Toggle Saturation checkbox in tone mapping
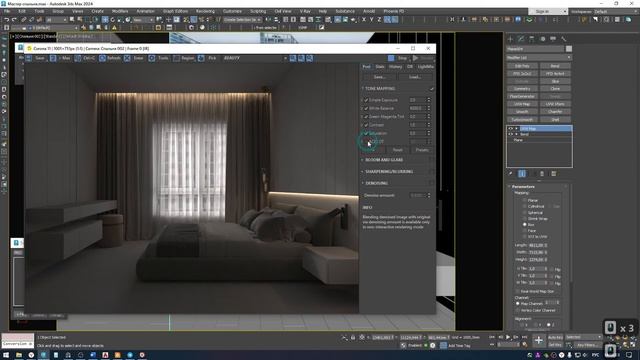 (366, 133)
